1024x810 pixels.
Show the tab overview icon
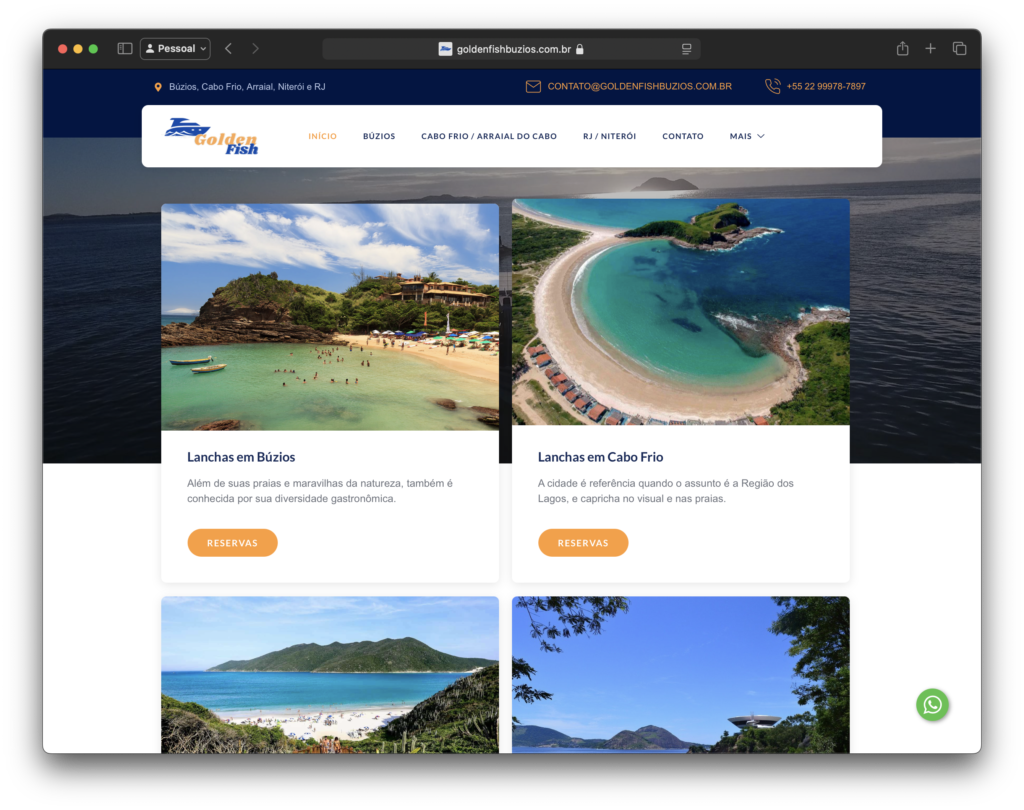coord(959,48)
